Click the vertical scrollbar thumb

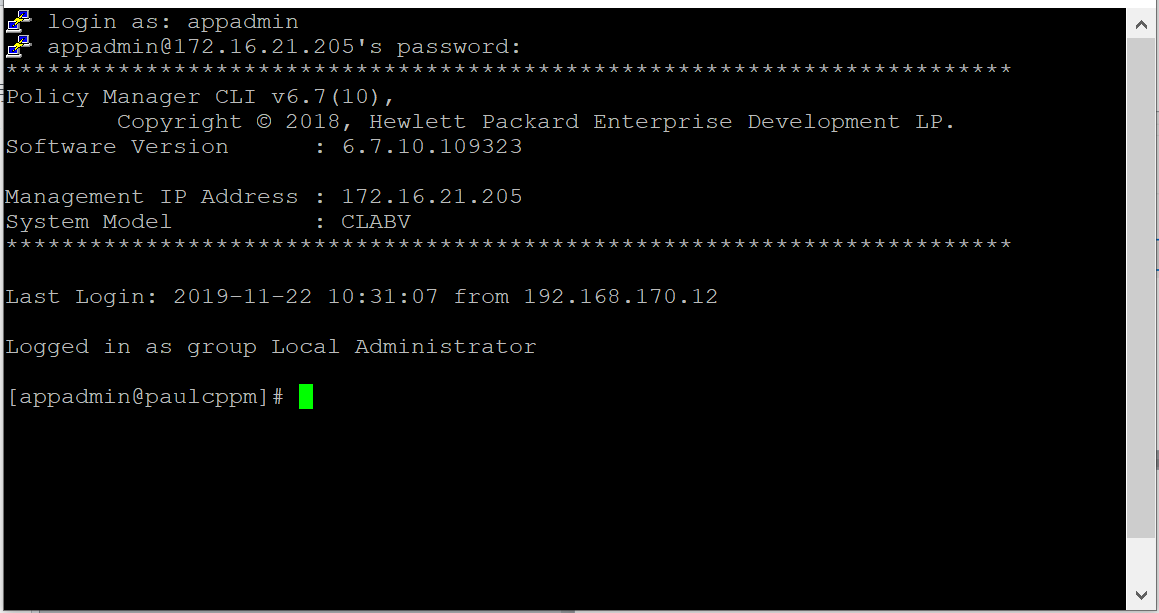[1141, 288]
